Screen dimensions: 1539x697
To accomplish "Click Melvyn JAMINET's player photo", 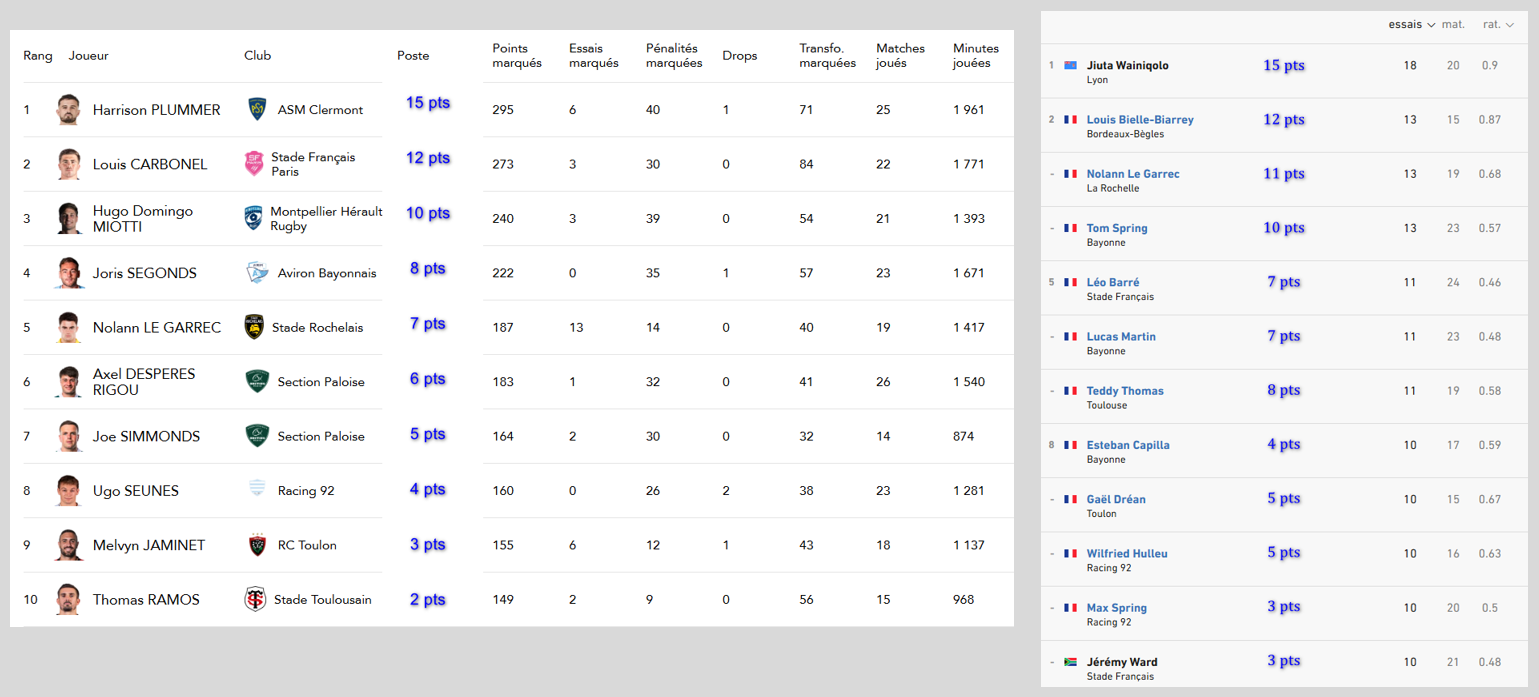I will click(x=68, y=545).
